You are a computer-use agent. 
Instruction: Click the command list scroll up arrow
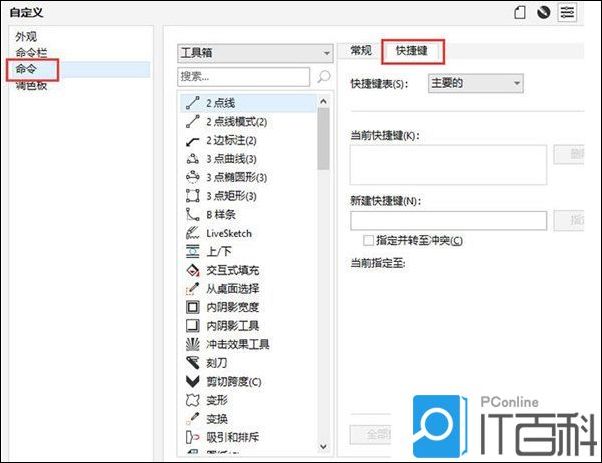click(323, 101)
